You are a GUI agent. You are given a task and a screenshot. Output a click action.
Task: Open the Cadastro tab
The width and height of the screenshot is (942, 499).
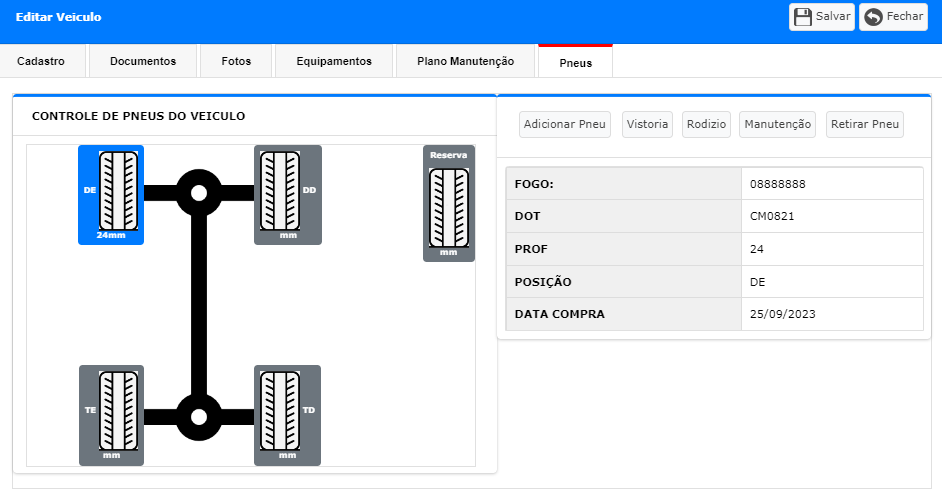41,61
